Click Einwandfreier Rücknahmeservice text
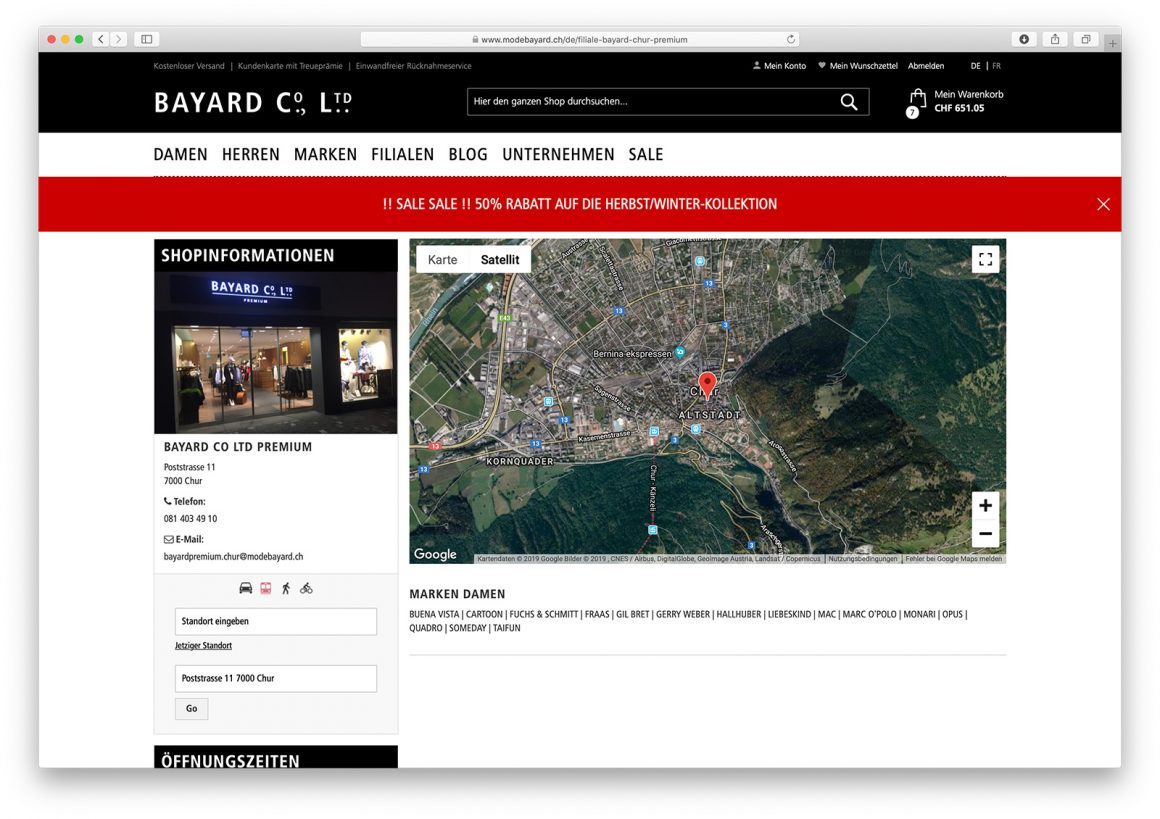Screen dimensions: 1160x819 point(414,66)
